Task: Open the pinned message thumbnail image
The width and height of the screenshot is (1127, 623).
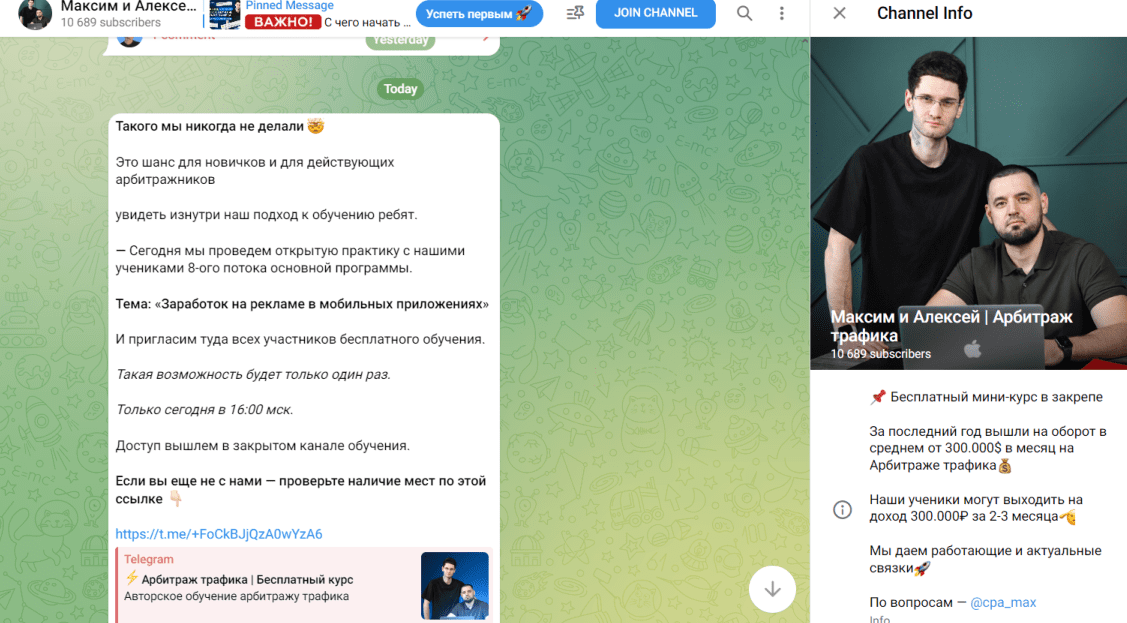Action: coord(224,14)
